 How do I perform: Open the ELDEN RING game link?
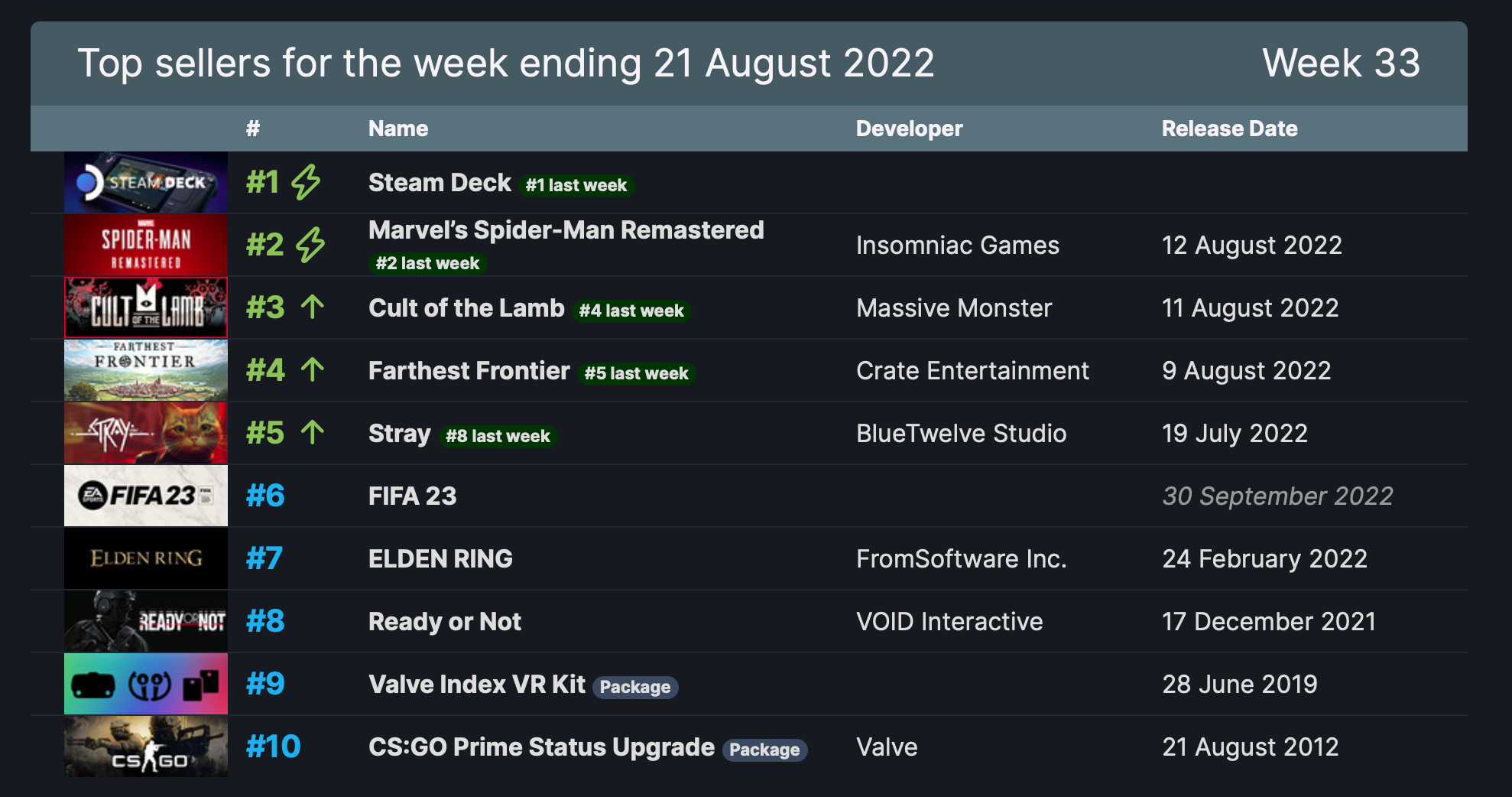point(440,559)
